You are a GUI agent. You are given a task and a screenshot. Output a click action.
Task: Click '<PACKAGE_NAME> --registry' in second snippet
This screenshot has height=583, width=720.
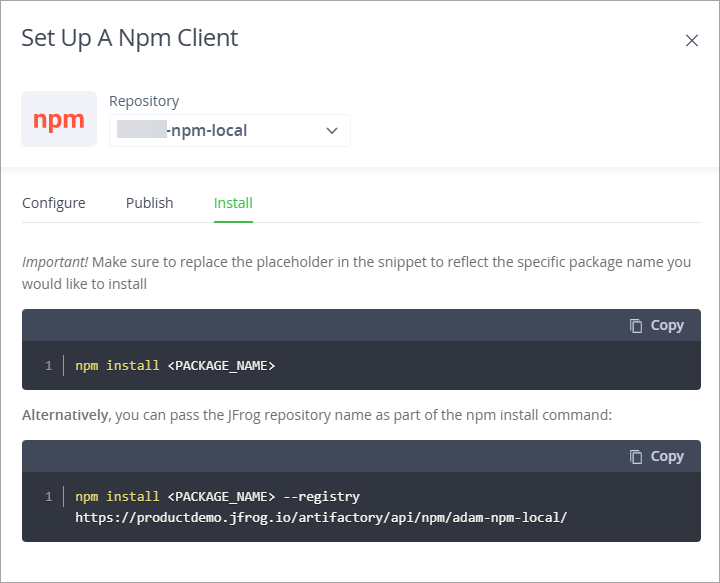coord(264,497)
